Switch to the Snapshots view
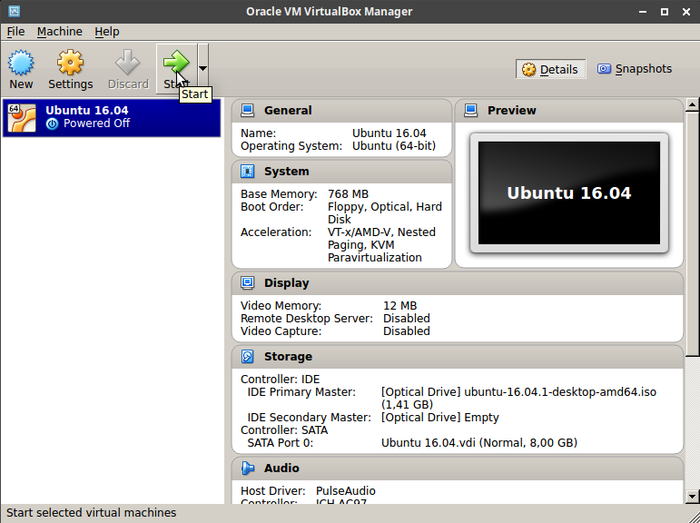 tap(634, 69)
